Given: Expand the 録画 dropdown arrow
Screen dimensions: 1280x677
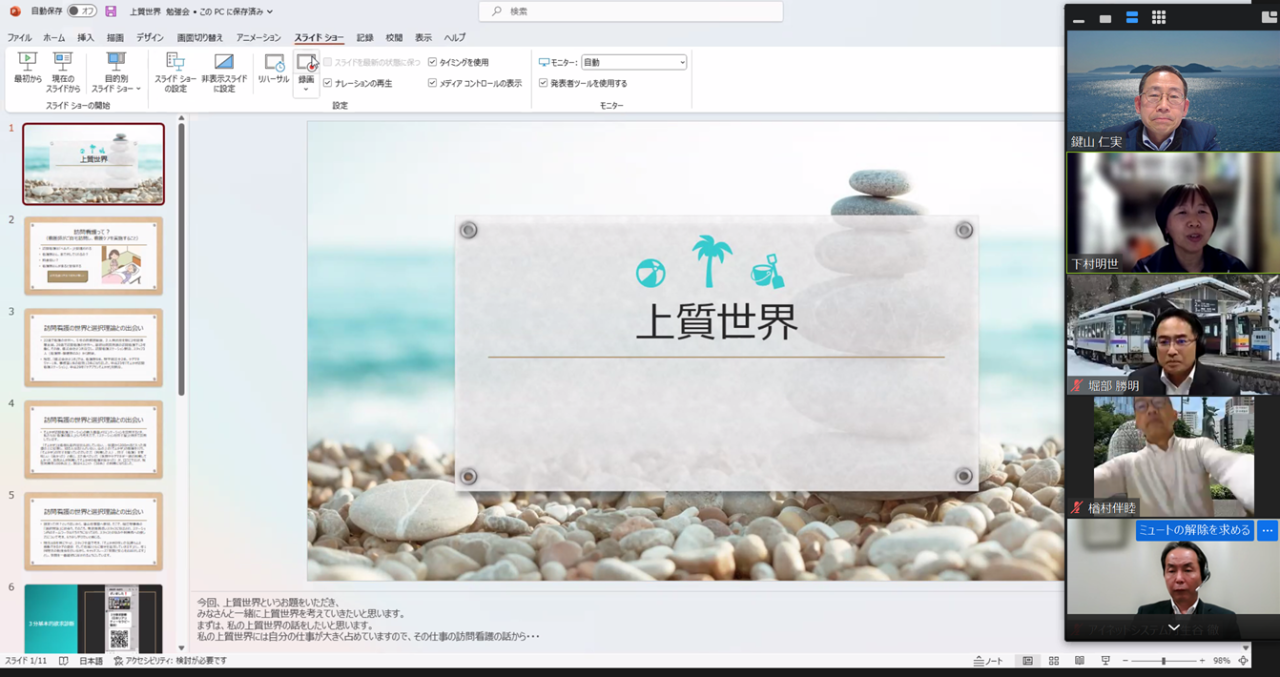Looking at the screenshot, I should pyautogui.click(x=306, y=90).
